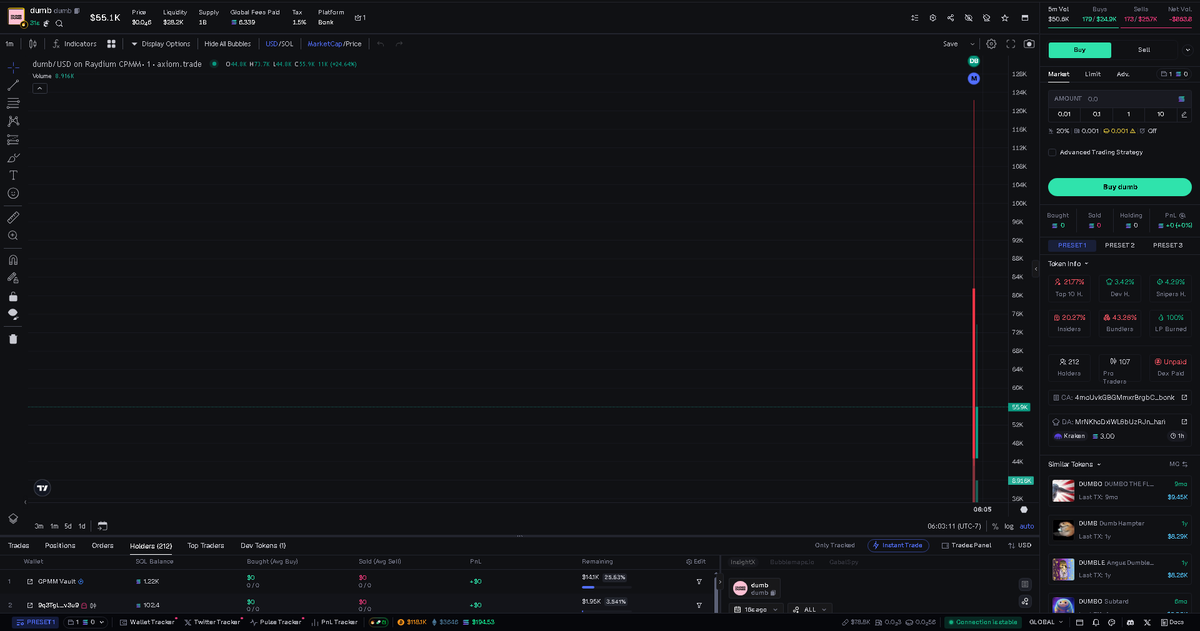The image size is (1200, 631).
Task: Toggle the Only Tracked filter
Action: click(x=835, y=546)
